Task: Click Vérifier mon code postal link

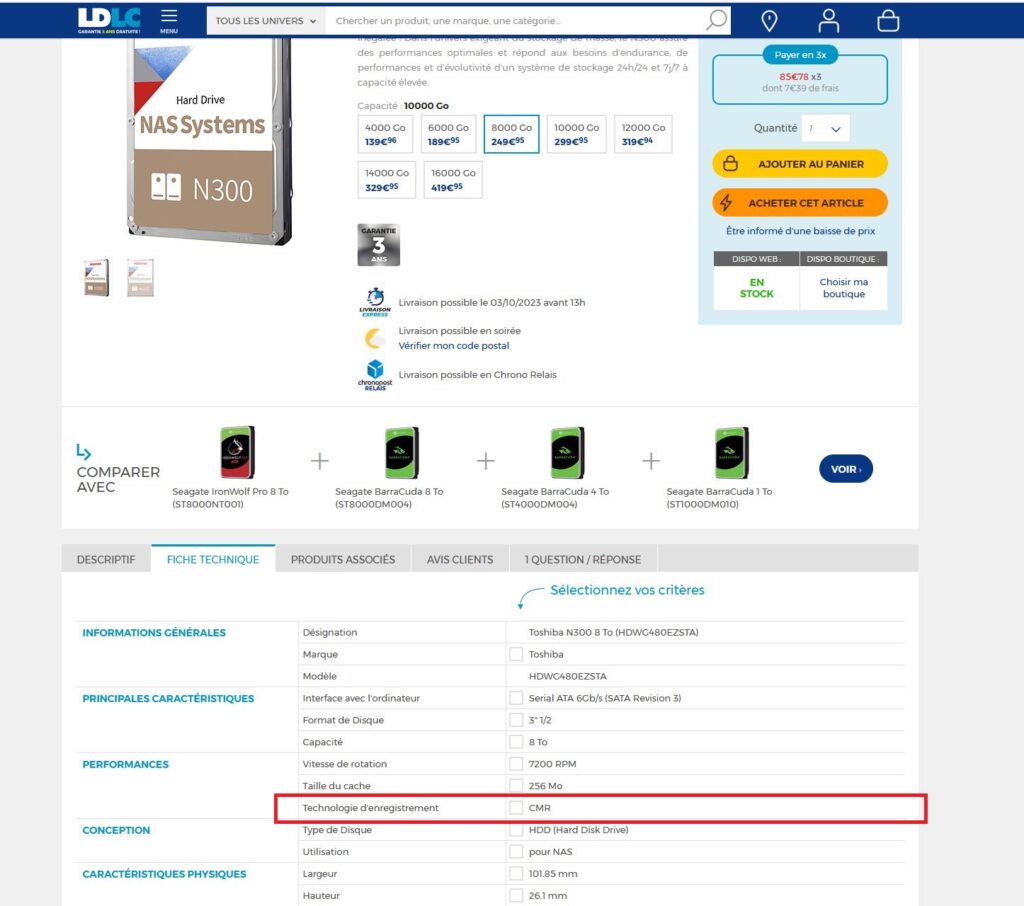Action: (x=454, y=346)
